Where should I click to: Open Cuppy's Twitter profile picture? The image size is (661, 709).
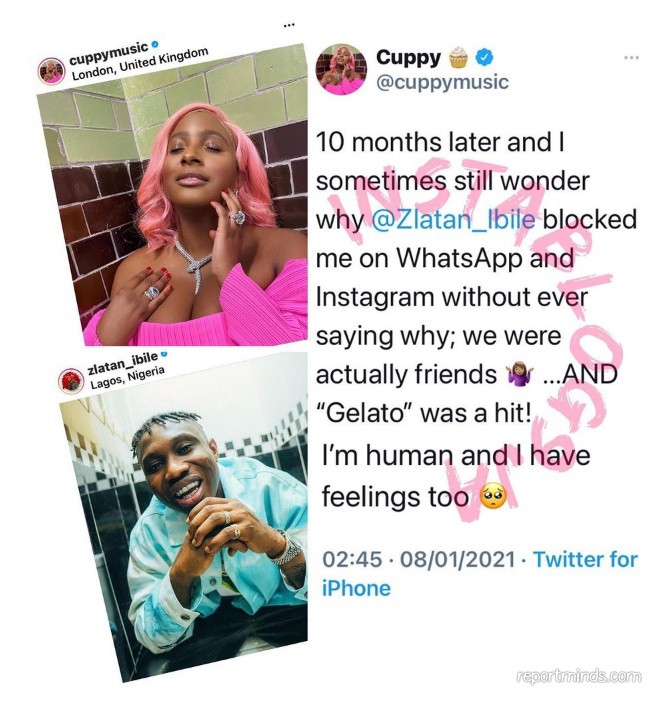(341, 69)
